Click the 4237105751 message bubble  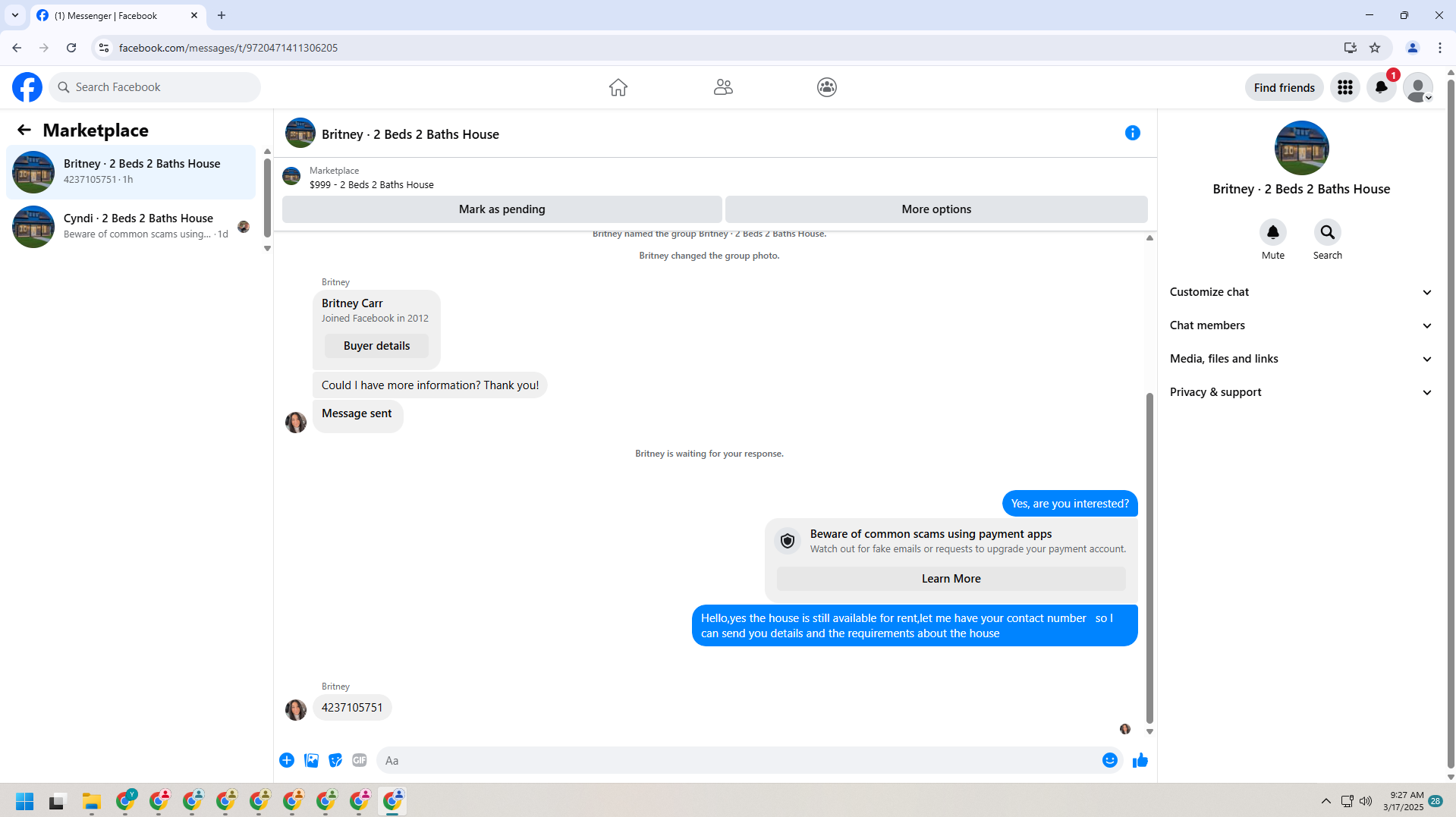352,708
